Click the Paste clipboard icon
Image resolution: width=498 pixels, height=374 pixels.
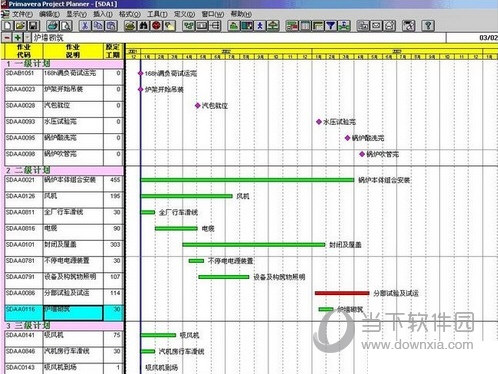111,26
